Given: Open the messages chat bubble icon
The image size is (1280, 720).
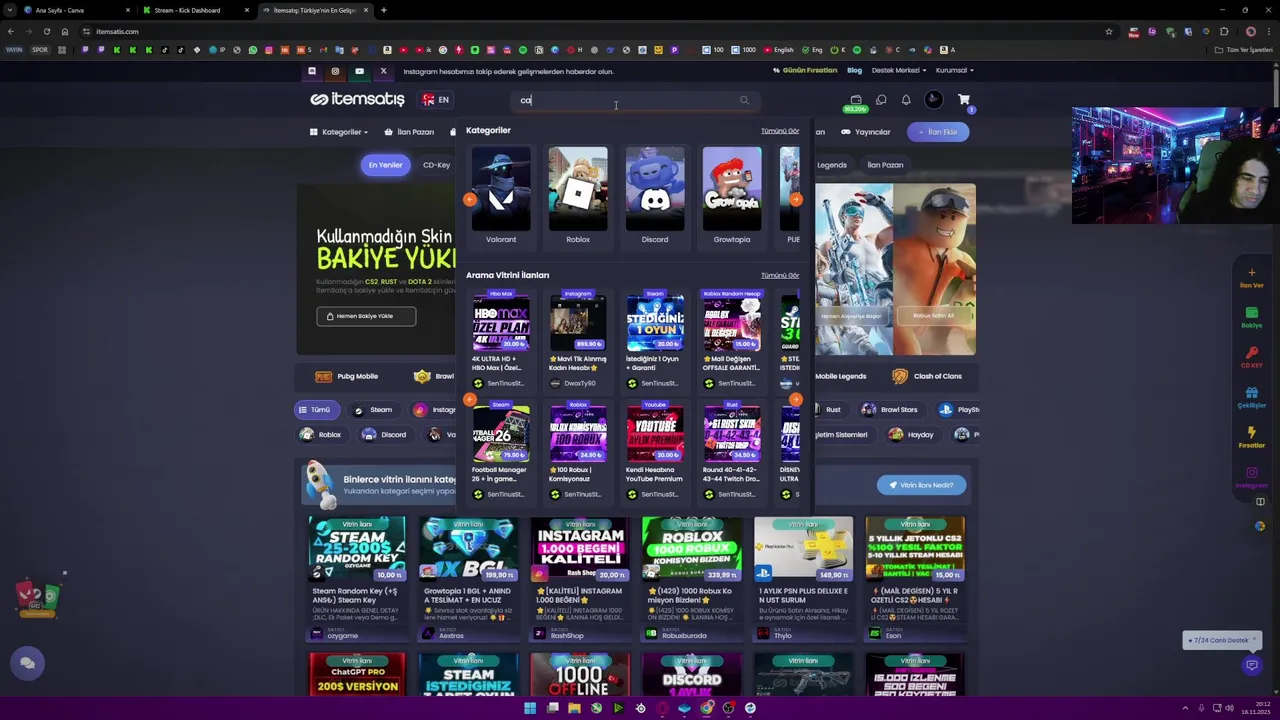Looking at the screenshot, I should [x=881, y=100].
